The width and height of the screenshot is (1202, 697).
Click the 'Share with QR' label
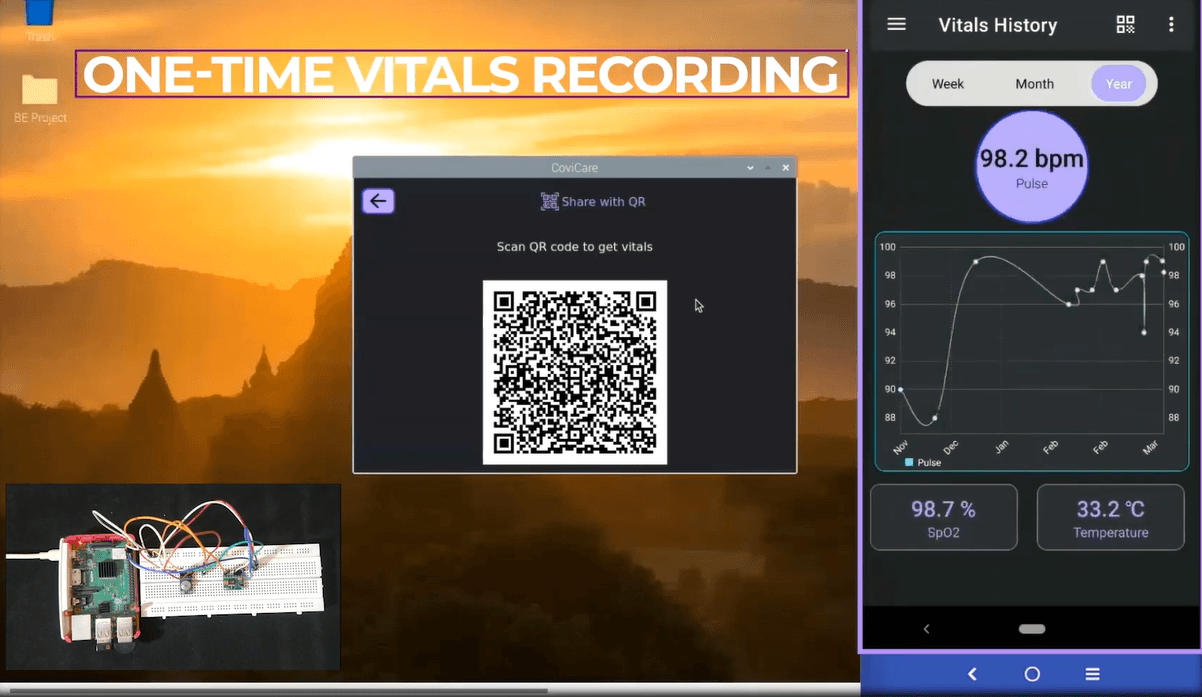(603, 202)
